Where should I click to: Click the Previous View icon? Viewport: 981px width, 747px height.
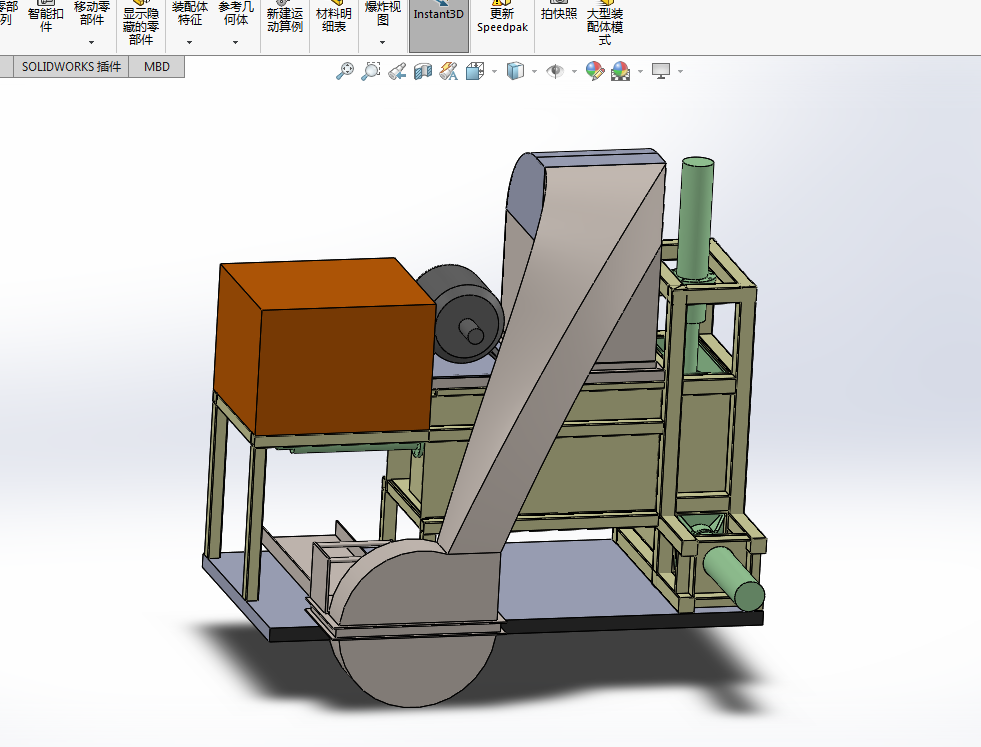(397, 71)
